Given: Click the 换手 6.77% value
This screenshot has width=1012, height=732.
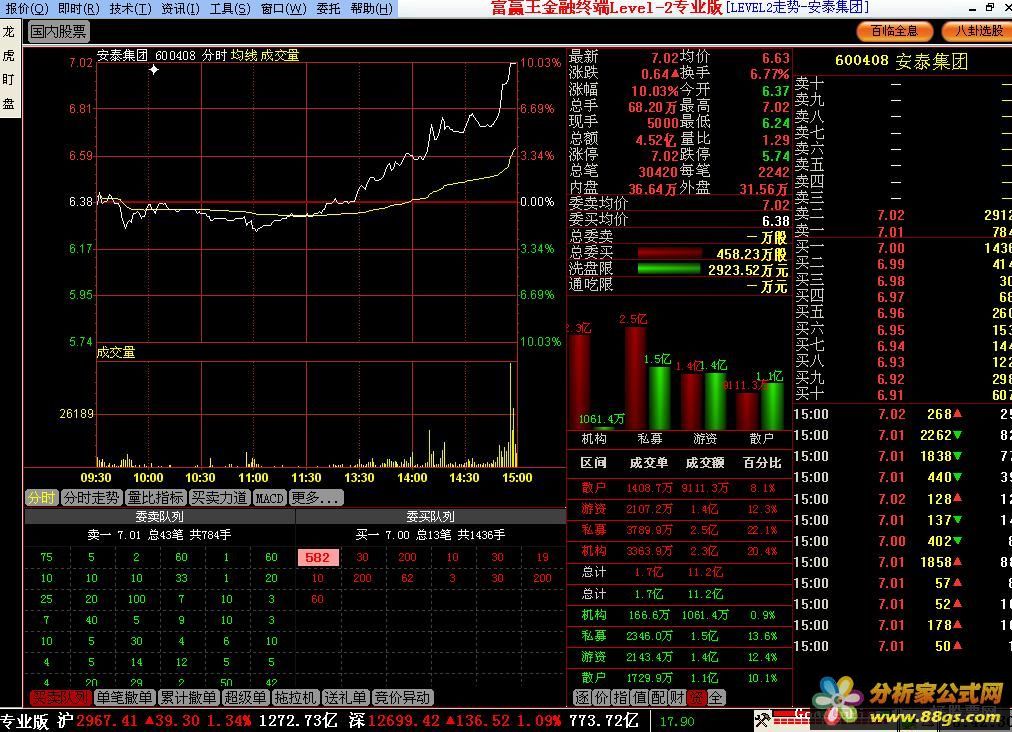Looking at the screenshot, I should click(x=769, y=74).
